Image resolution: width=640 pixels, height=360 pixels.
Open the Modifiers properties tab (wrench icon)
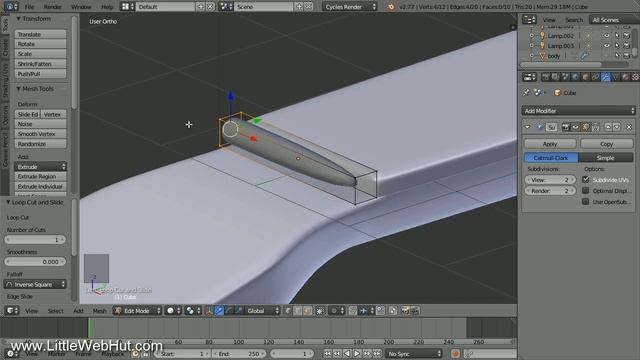pyautogui.click(x=606, y=77)
